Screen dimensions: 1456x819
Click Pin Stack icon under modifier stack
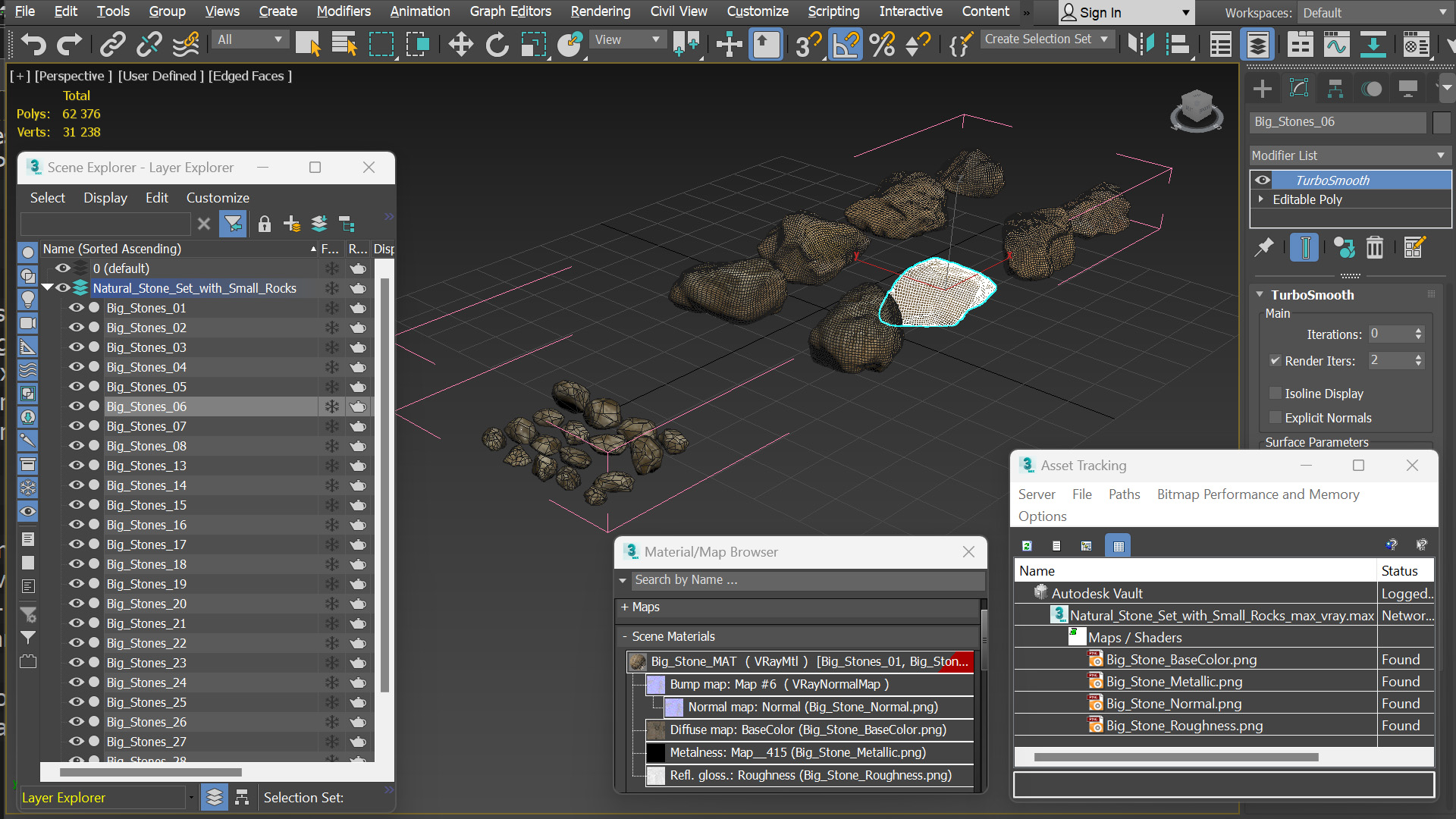point(1264,247)
